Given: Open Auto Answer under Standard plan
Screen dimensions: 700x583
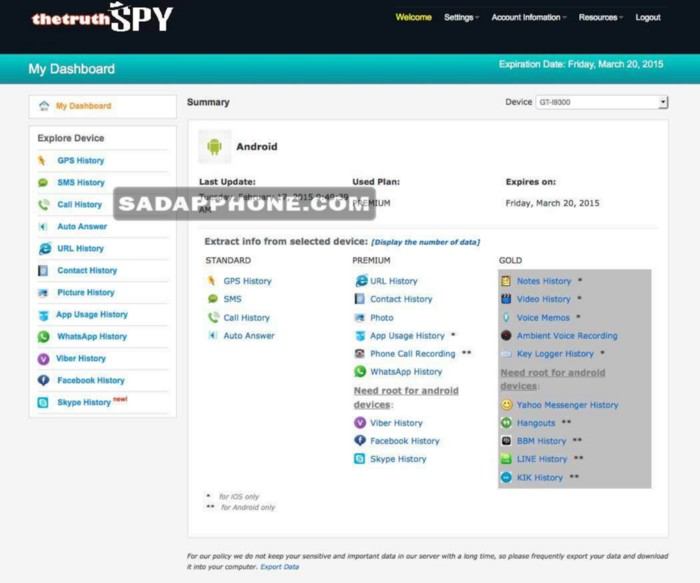Looking at the screenshot, I should 249,335.
